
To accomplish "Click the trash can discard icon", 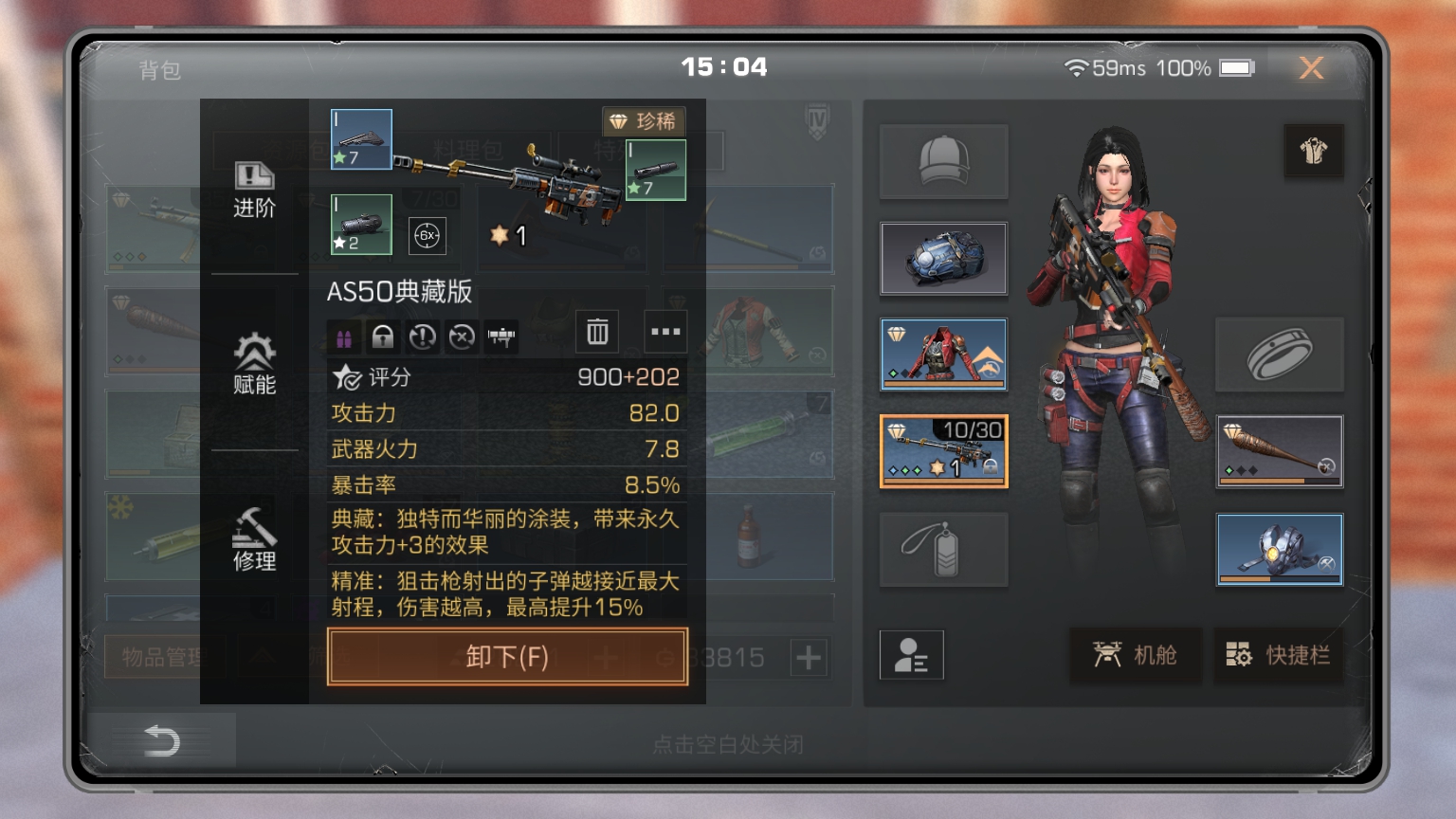I will pyautogui.click(x=597, y=332).
